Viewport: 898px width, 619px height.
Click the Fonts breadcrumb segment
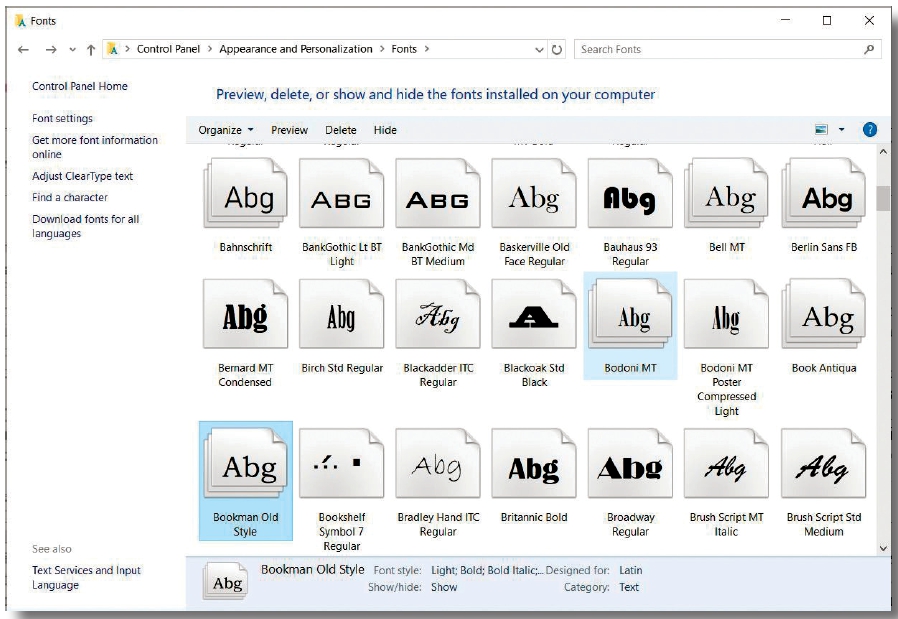(404, 49)
